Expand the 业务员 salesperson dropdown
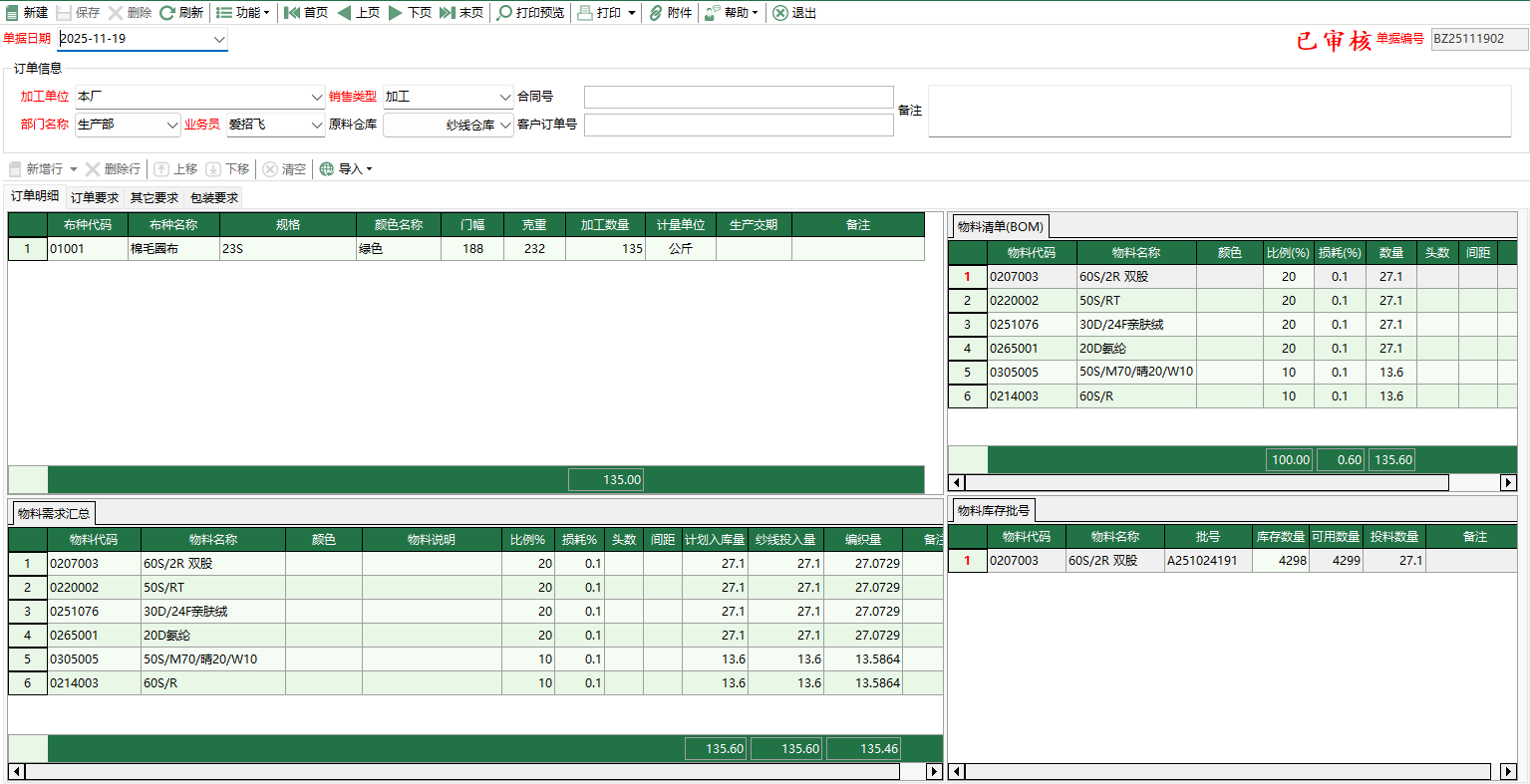 tap(317, 125)
